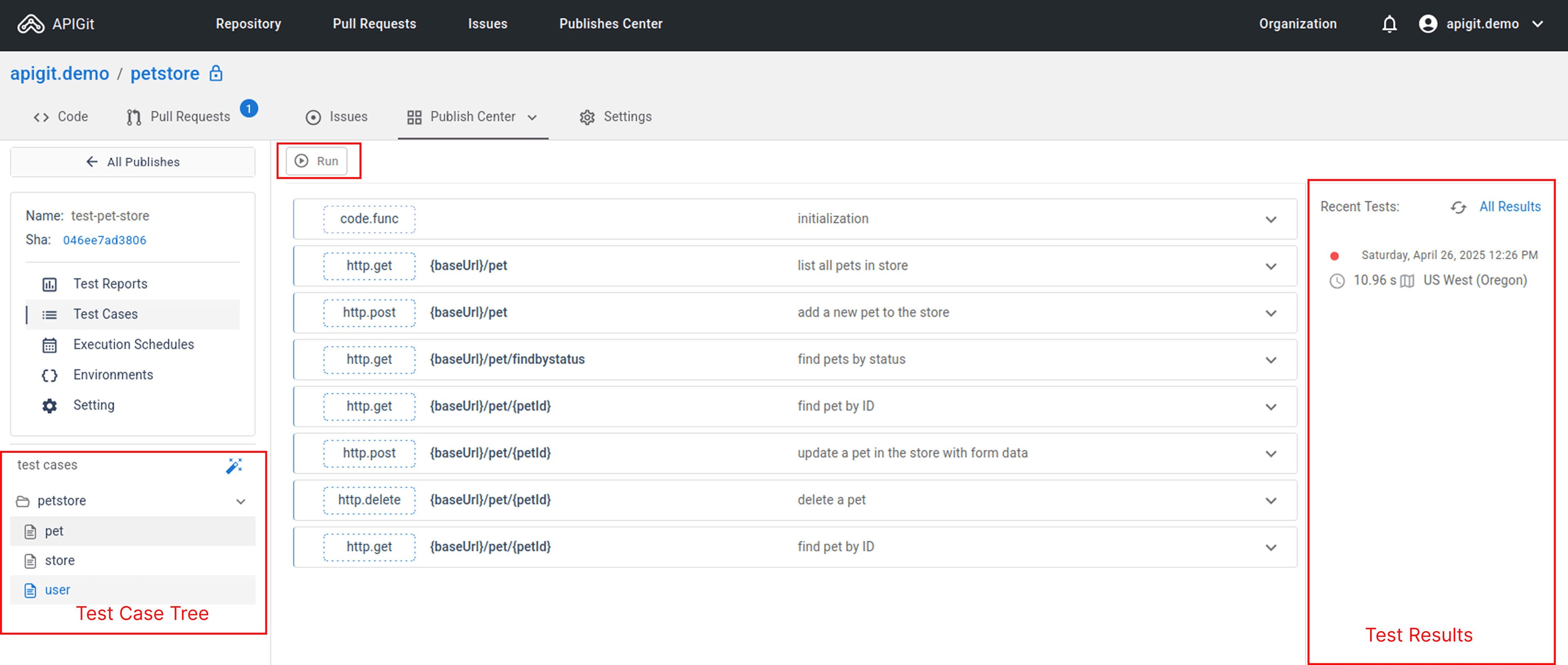Click the Execution Schedules calendar icon
Viewport: 1568px width, 665px height.
point(49,345)
